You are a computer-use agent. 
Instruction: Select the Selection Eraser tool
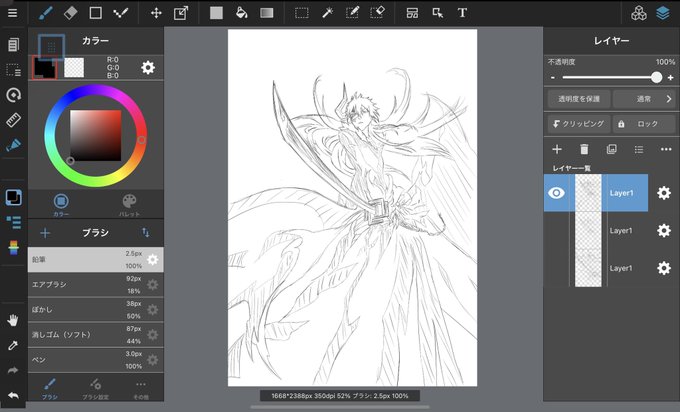tap(377, 13)
